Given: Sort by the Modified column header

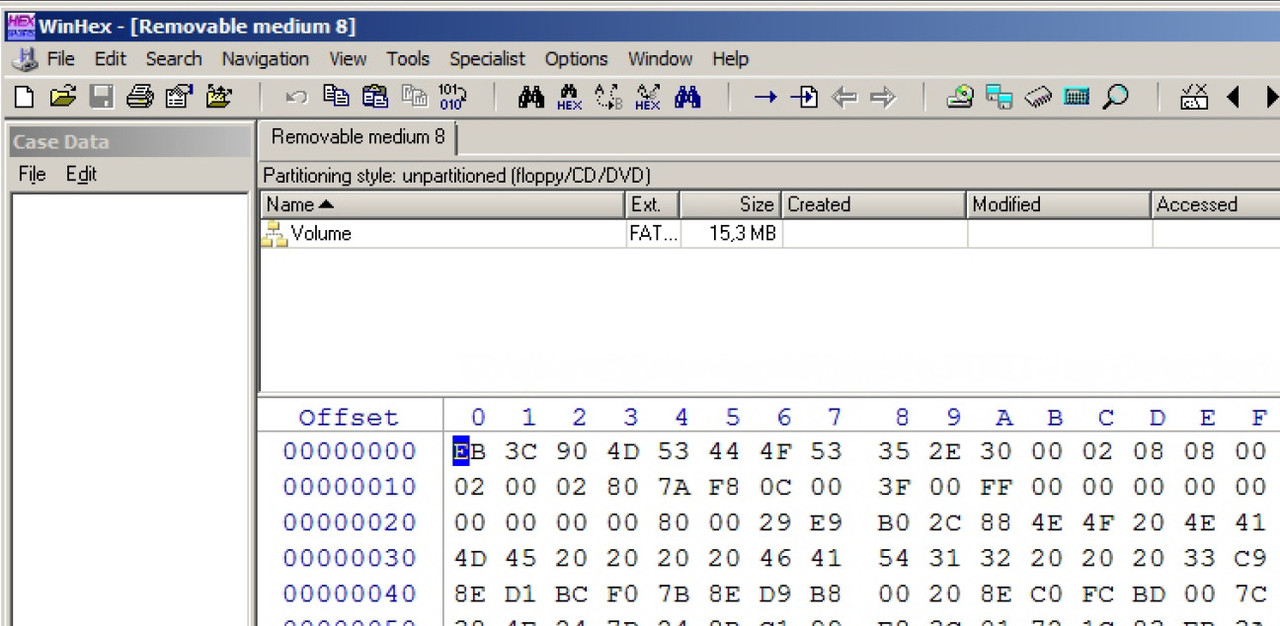Looking at the screenshot, I should [1059, 205].
